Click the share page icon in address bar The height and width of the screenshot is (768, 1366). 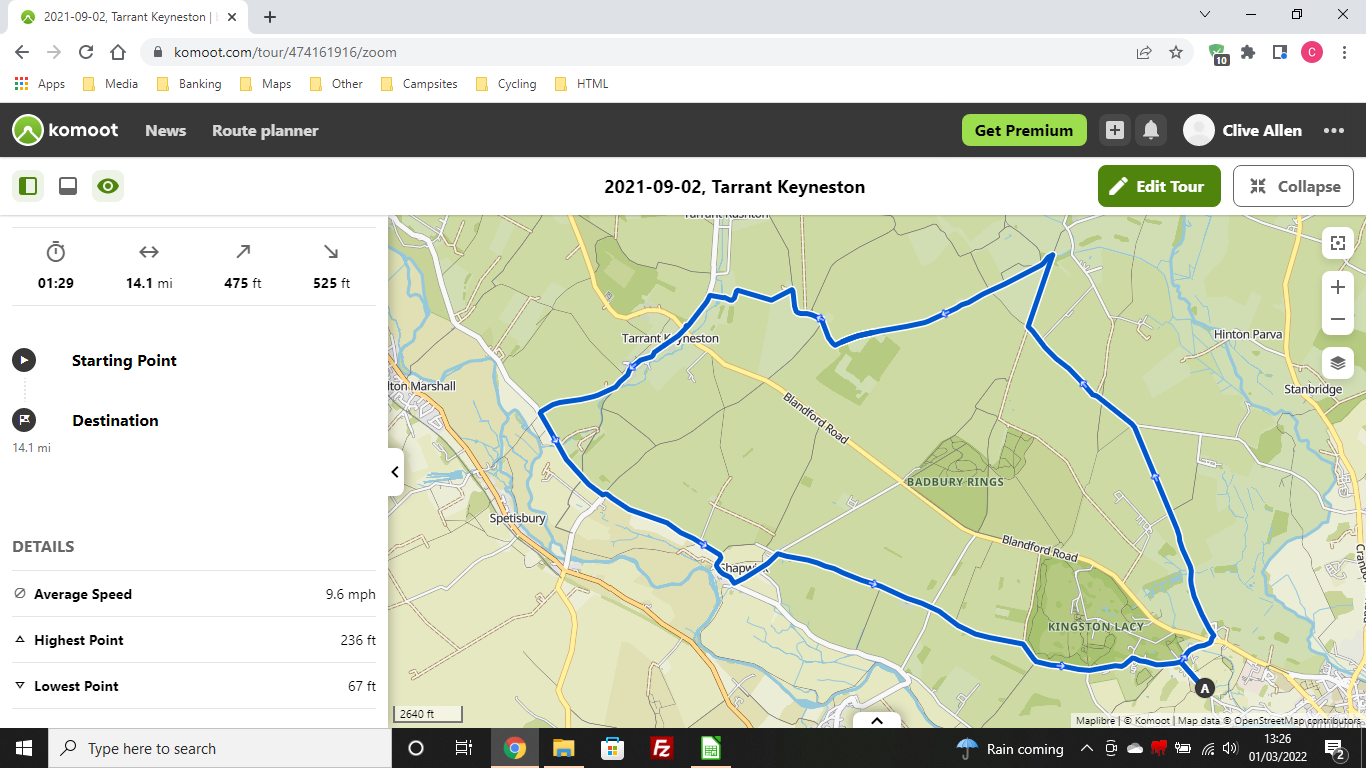click(1144, 52)
